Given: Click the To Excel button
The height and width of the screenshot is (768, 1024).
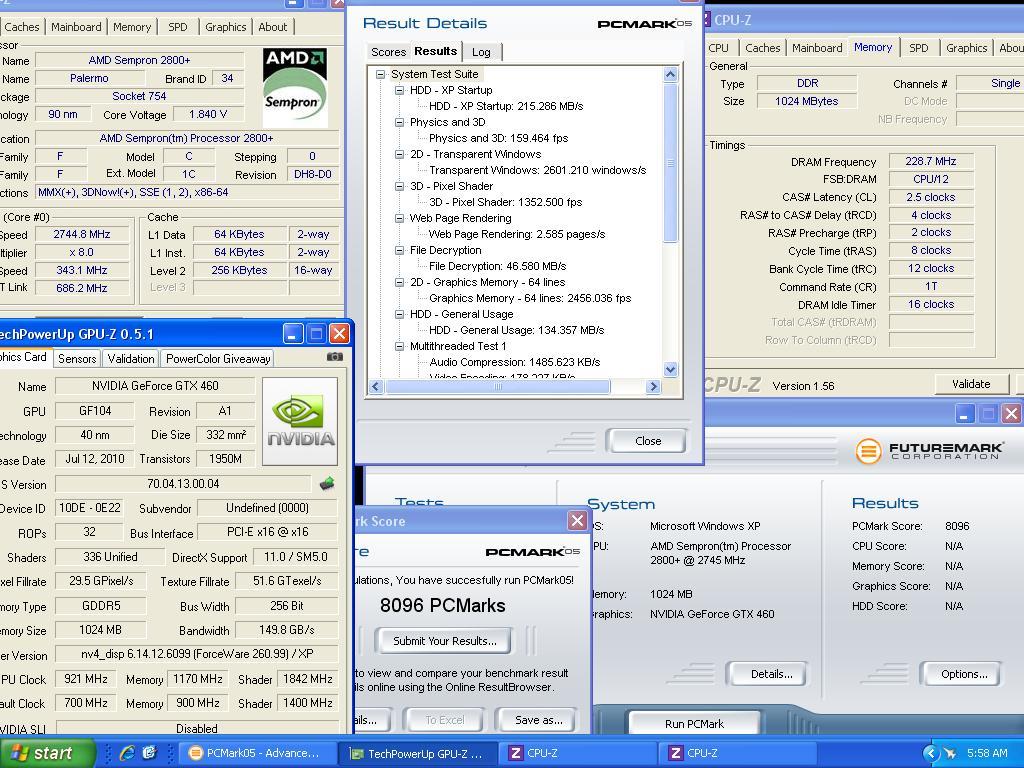Looking at the screenshot, I should (445, 720).
